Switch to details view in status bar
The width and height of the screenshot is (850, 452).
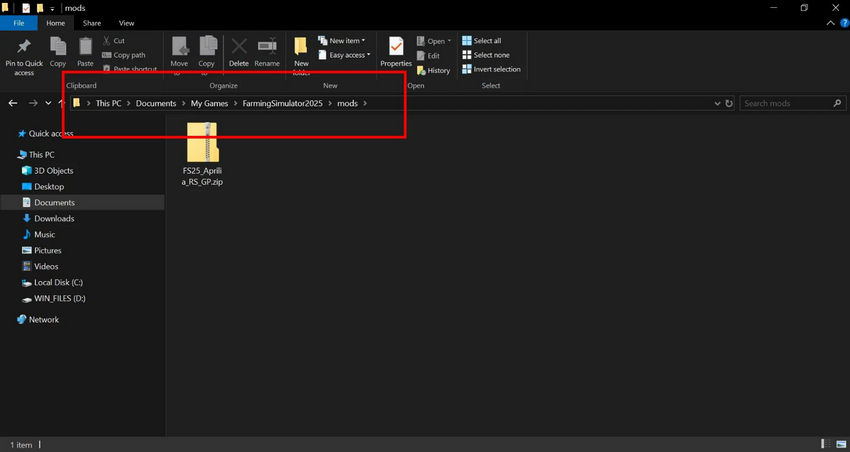point(825,444)
